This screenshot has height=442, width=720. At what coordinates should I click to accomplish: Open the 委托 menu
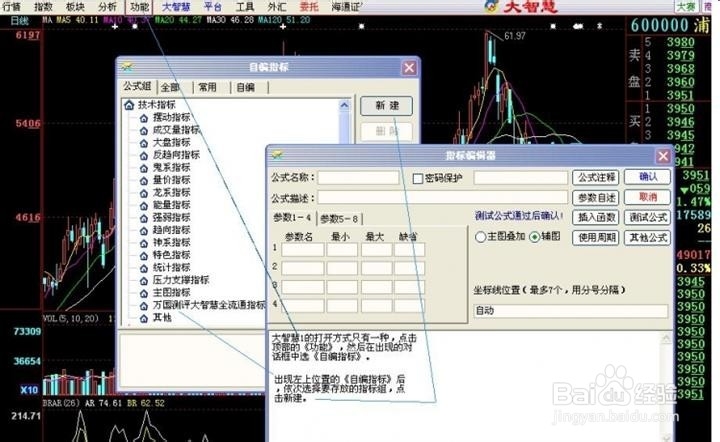click(x=309, y=7)
